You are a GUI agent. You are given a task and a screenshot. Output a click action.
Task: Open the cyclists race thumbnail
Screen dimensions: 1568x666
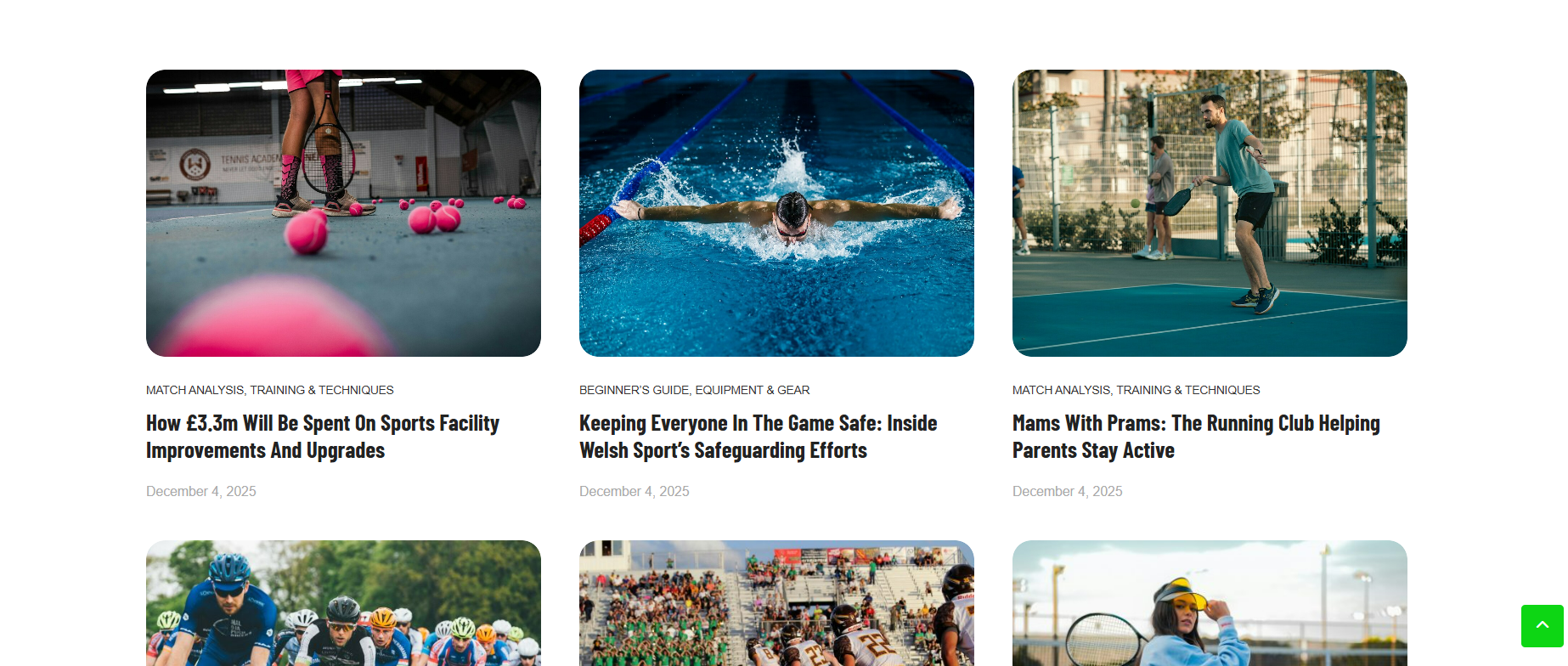coord(343,603)
